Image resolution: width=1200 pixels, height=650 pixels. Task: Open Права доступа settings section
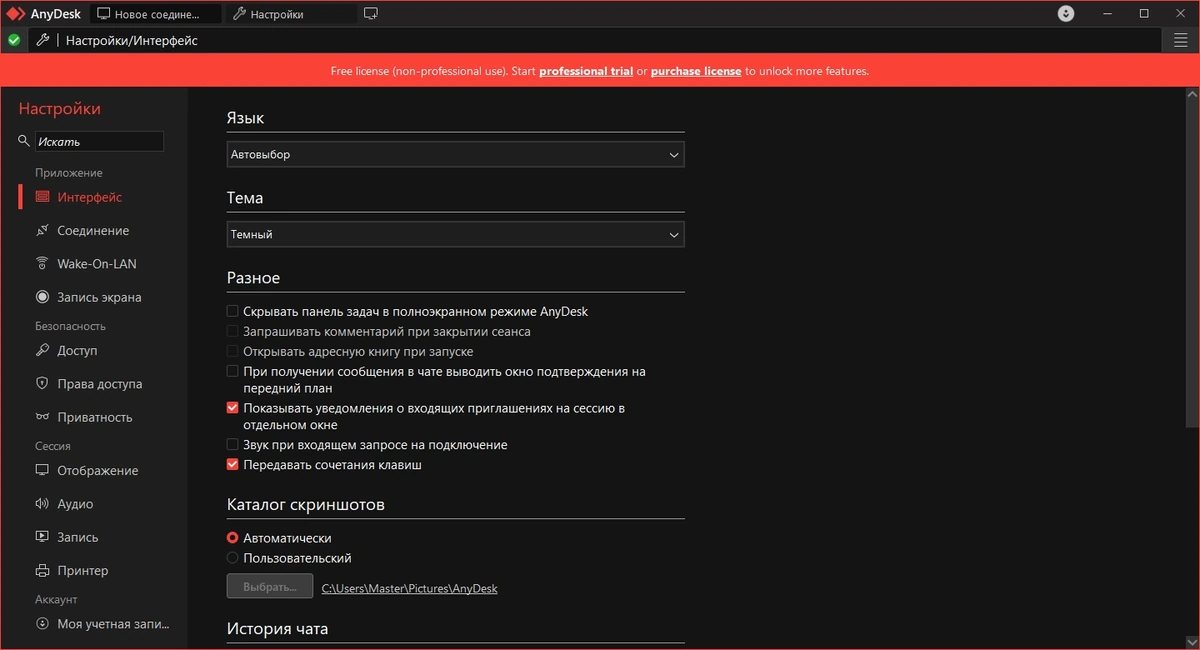(x=100, y=384)
